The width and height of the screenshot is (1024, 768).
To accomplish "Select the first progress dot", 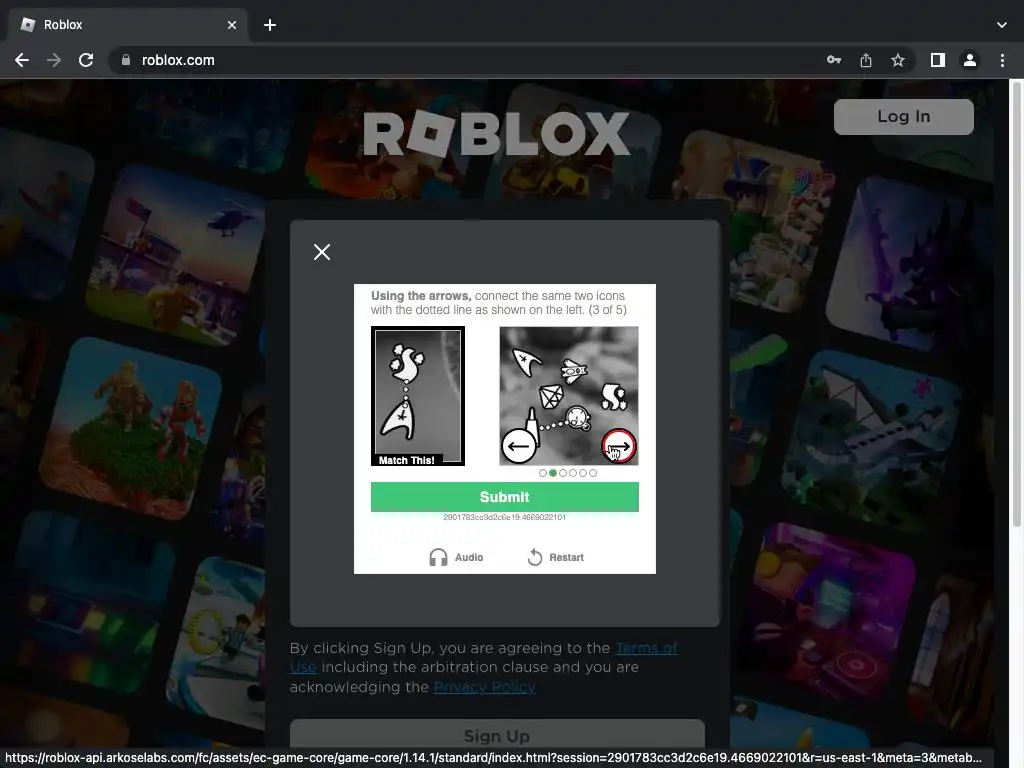I will (x=543, y=473).
